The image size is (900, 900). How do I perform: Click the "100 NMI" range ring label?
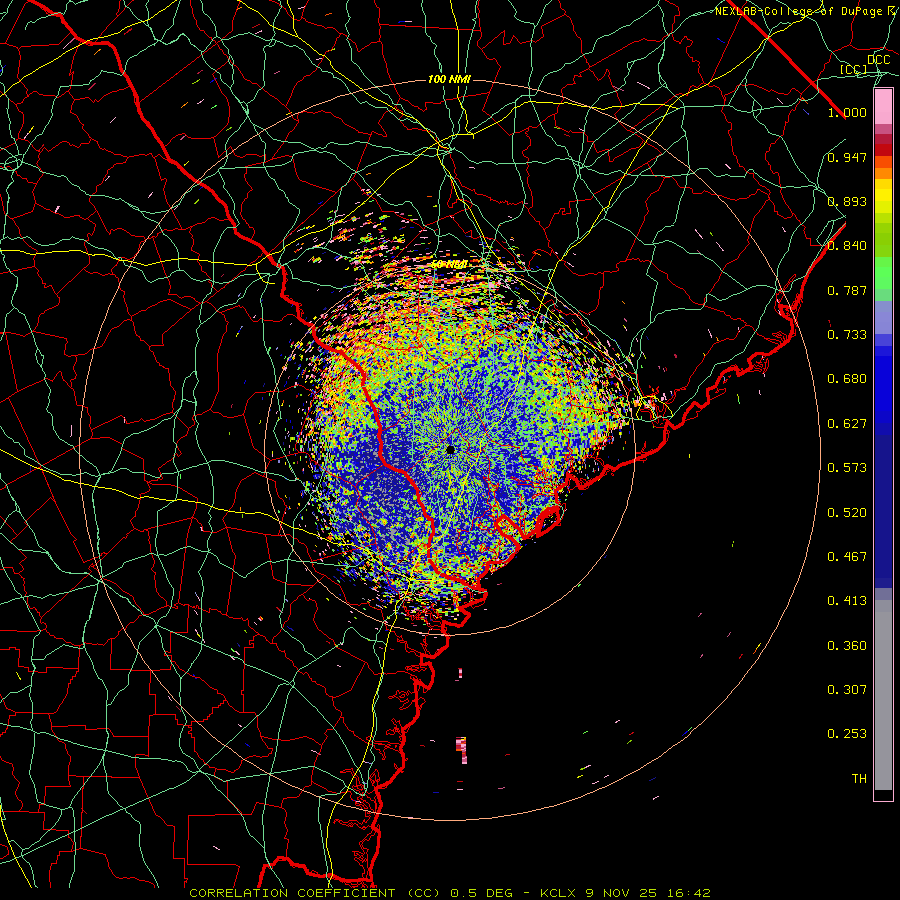[449, 79]
